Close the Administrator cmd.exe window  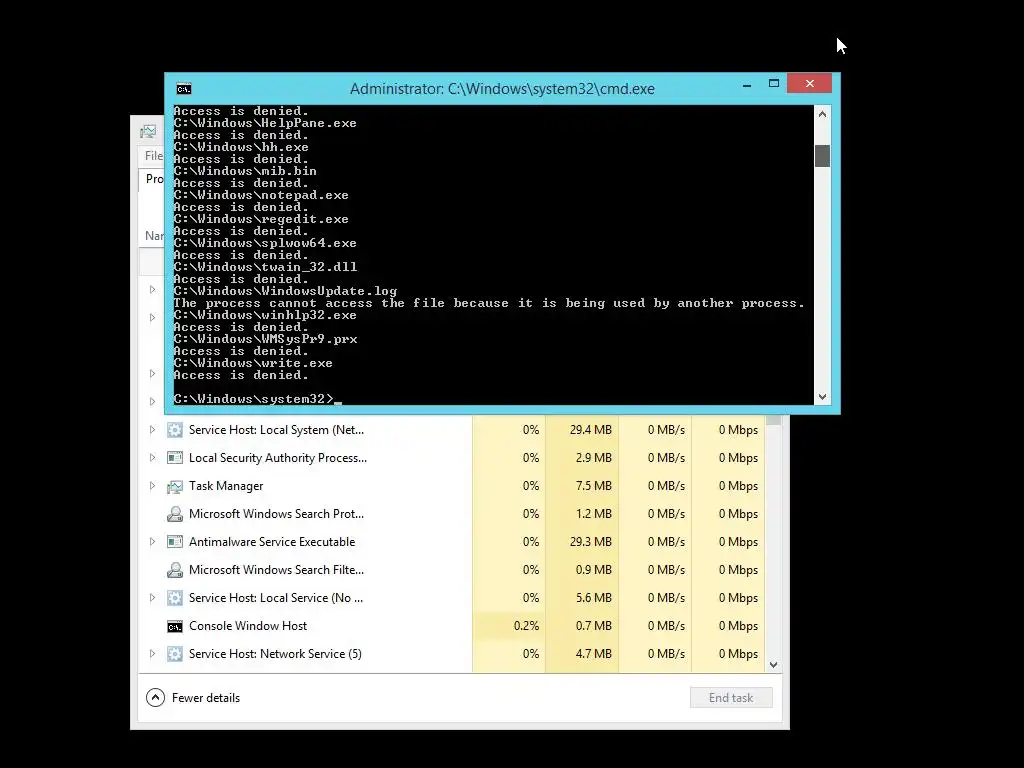[x=809, y=83]
